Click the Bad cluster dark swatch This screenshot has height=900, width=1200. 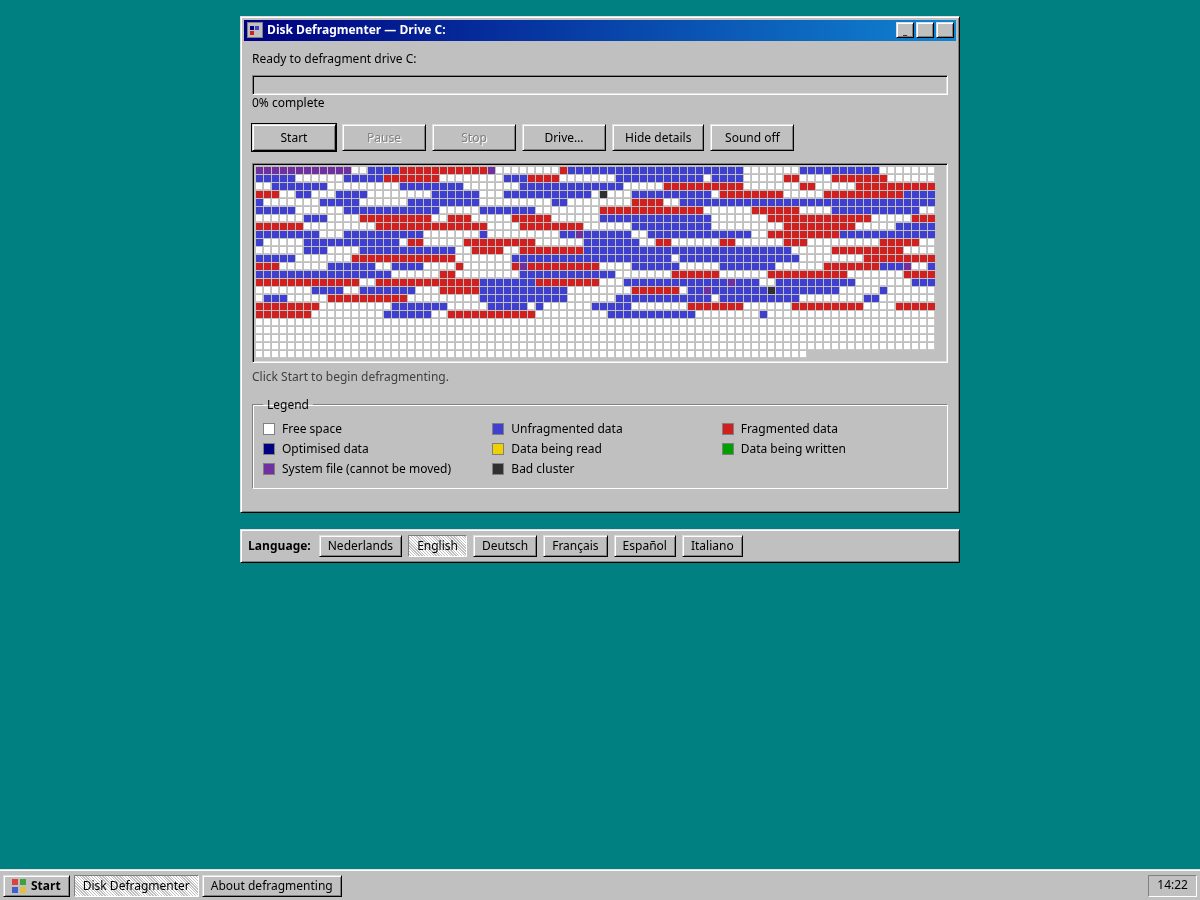tap(498, 469)
